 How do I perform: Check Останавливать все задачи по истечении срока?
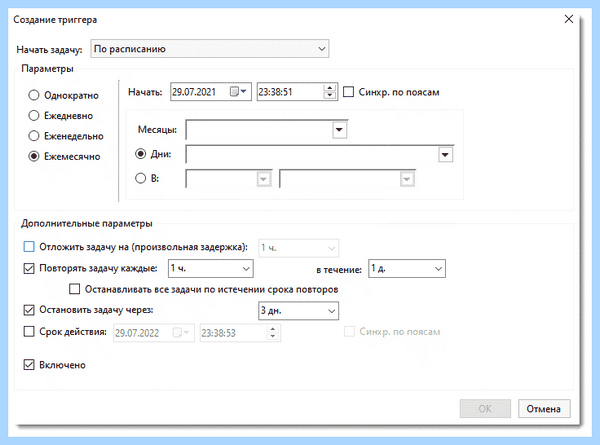click(x=75, y=289)
